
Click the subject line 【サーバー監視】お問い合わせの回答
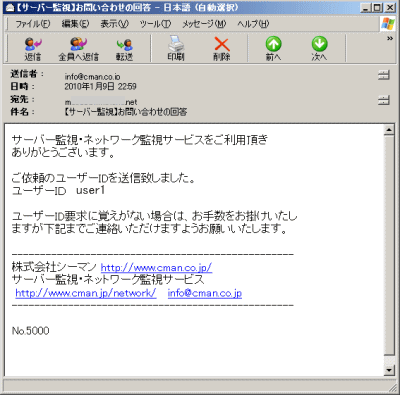[125, 112]
